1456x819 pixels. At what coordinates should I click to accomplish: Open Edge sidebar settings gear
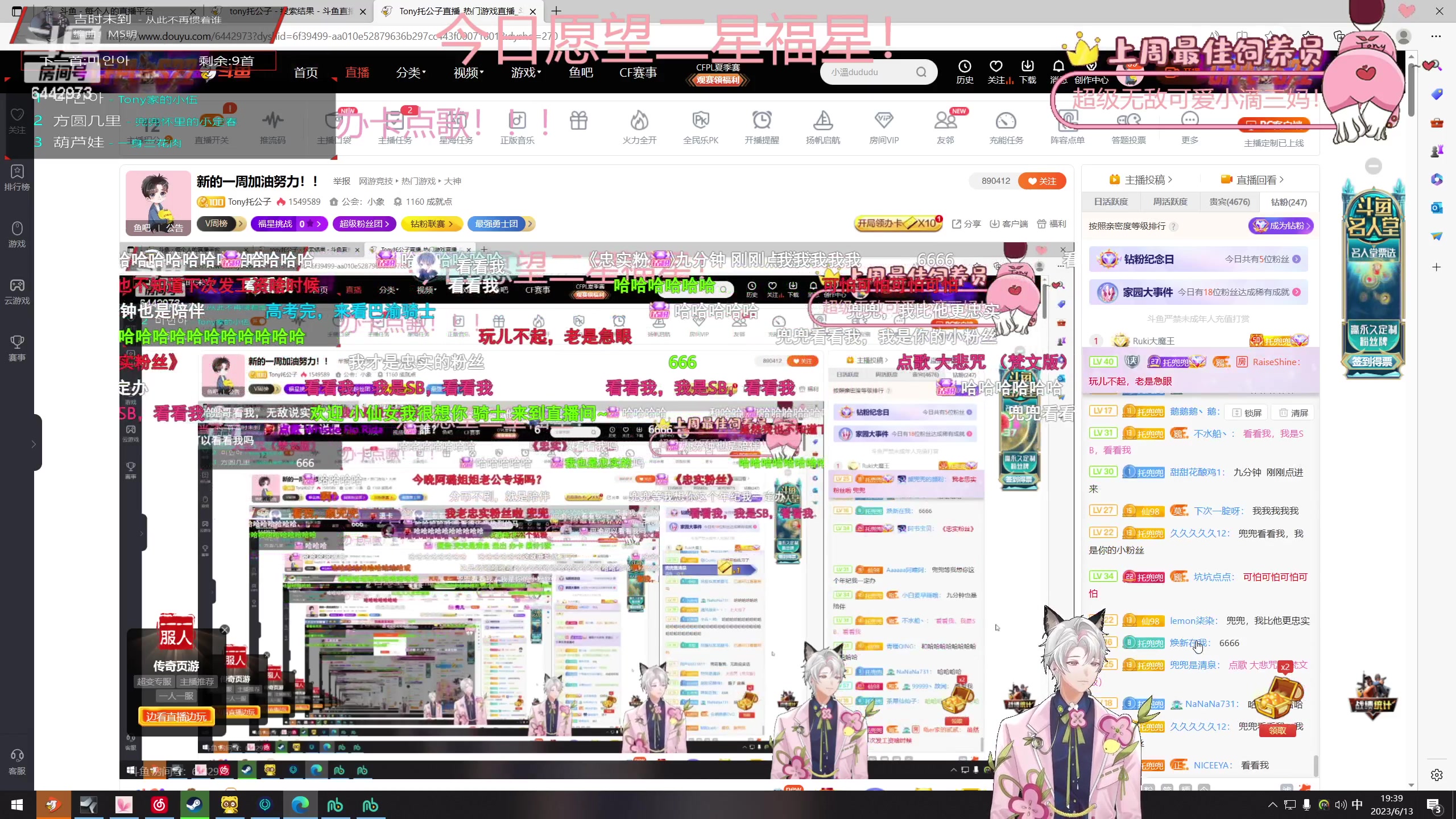(1437, 775)
